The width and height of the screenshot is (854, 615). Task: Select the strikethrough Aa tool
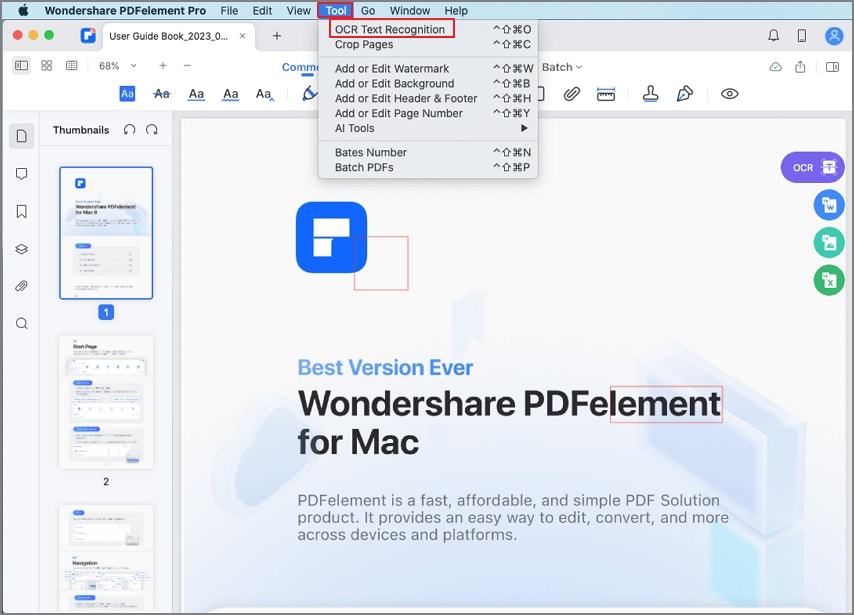[x=162, y=94]
